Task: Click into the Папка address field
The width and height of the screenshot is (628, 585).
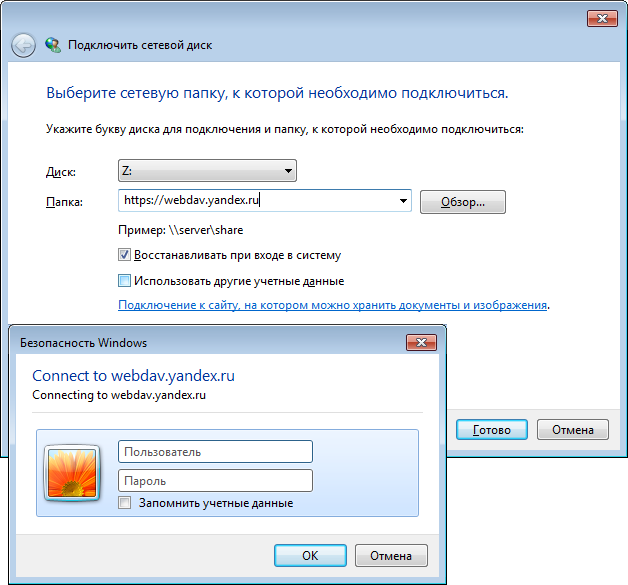Action: coord(257,201)
